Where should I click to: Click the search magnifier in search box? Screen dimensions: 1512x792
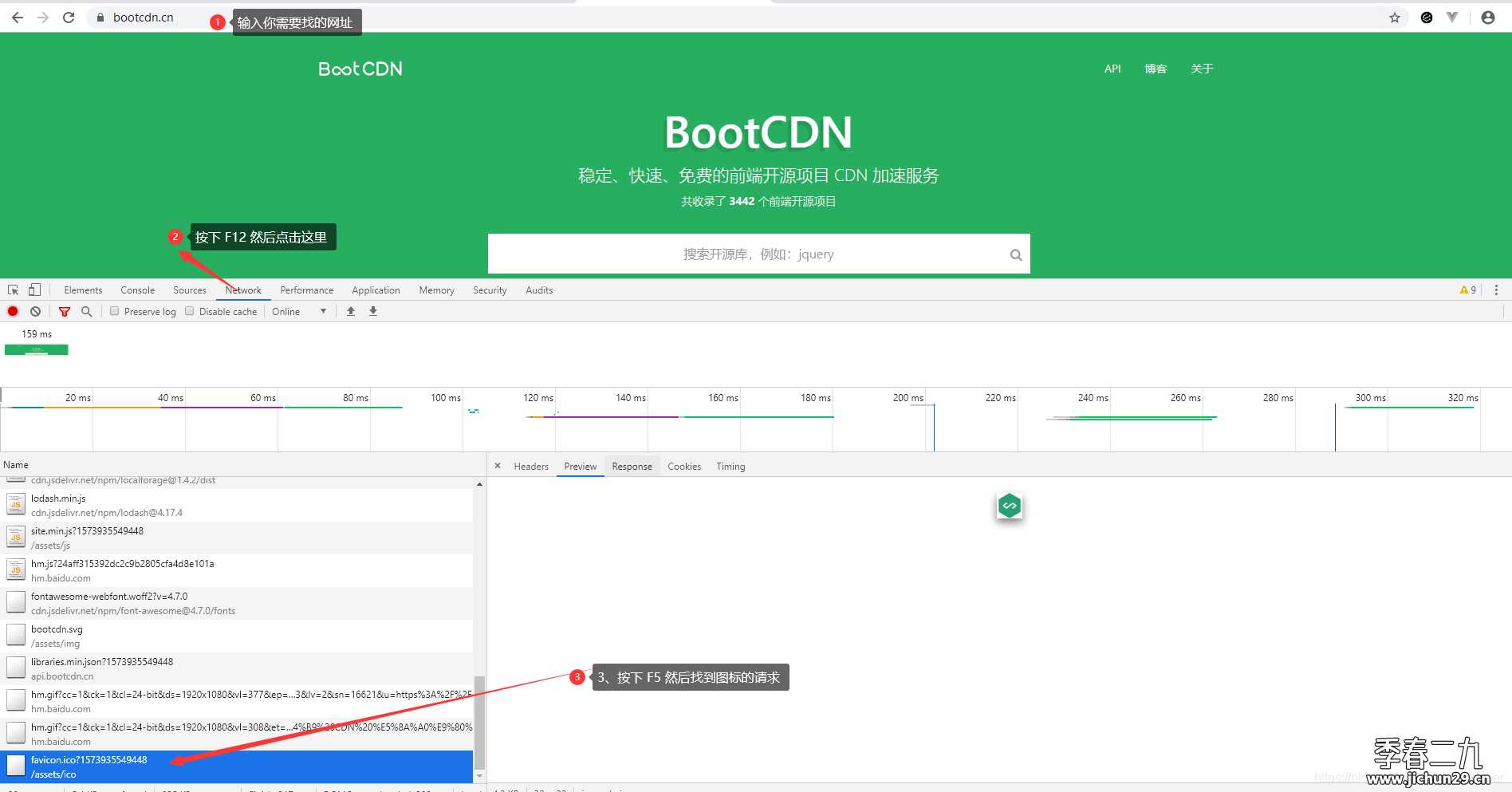coord(1016,255)
